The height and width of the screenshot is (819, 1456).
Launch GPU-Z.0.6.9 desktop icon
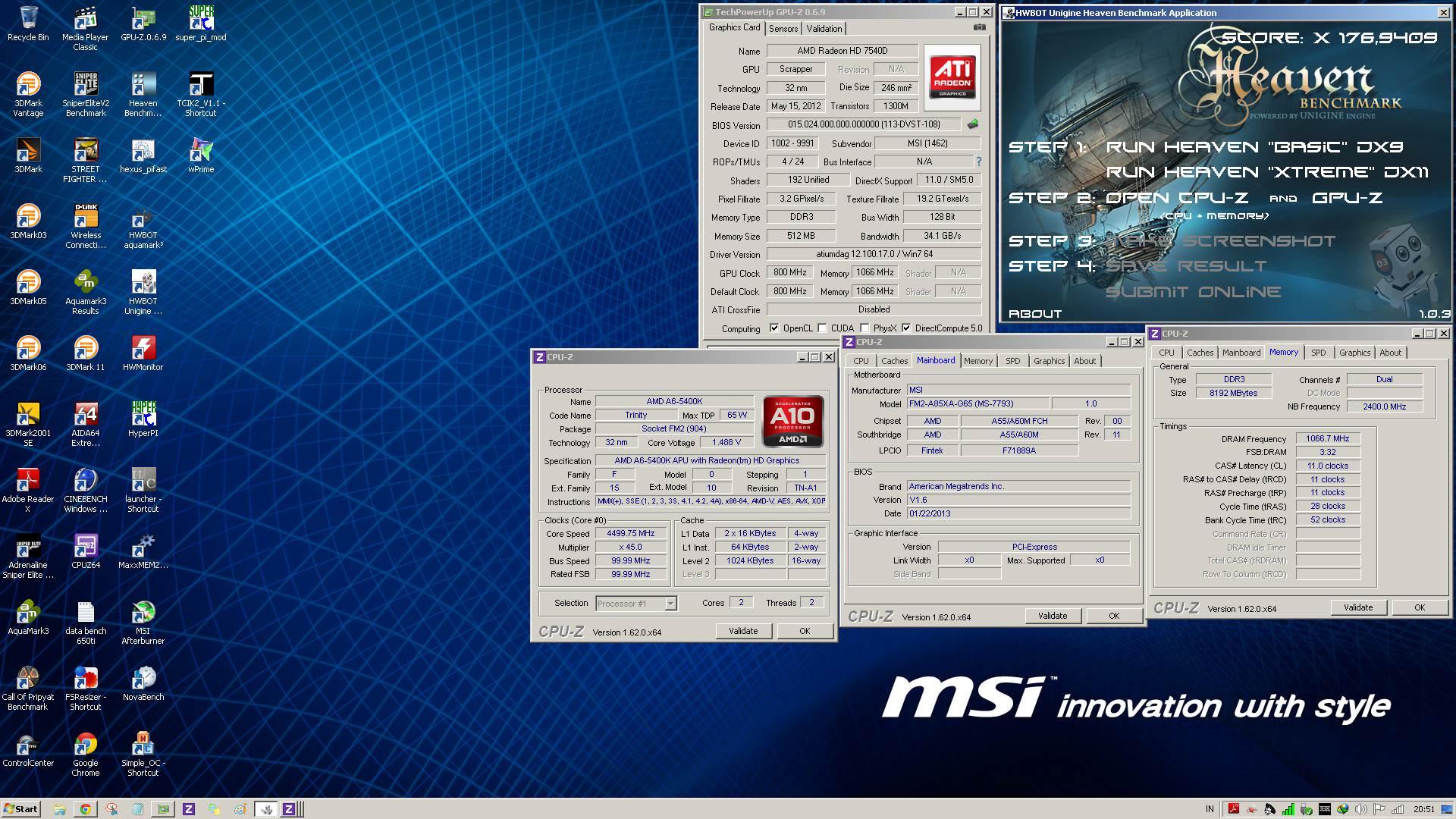click(143, 24)
